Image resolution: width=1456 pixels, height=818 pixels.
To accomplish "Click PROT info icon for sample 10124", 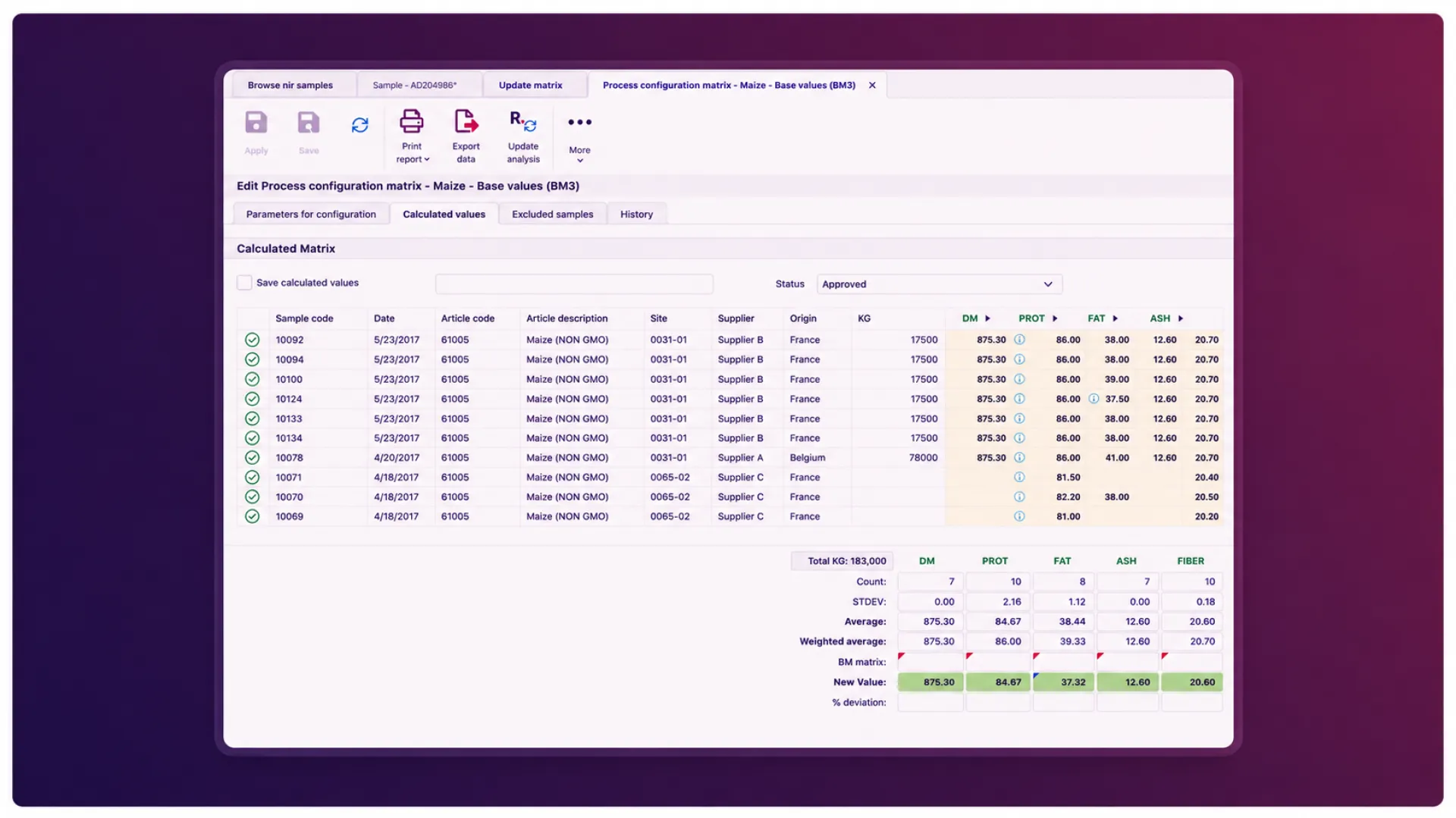I will click(x=1094, y=399).
